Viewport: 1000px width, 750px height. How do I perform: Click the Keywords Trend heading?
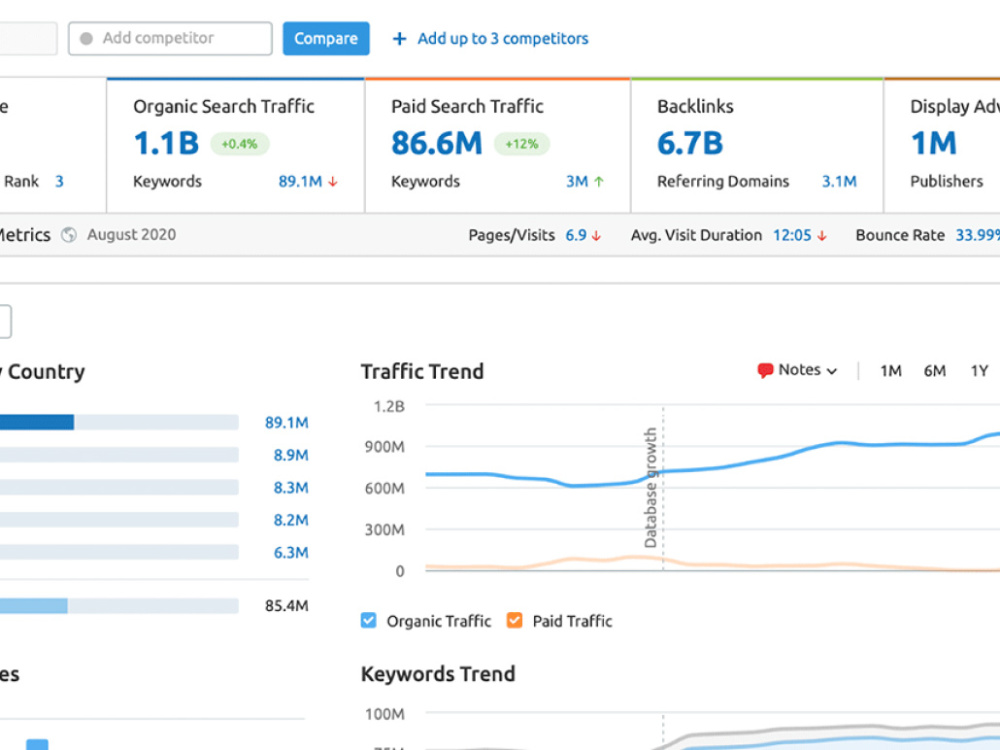[x=438, y=674]
